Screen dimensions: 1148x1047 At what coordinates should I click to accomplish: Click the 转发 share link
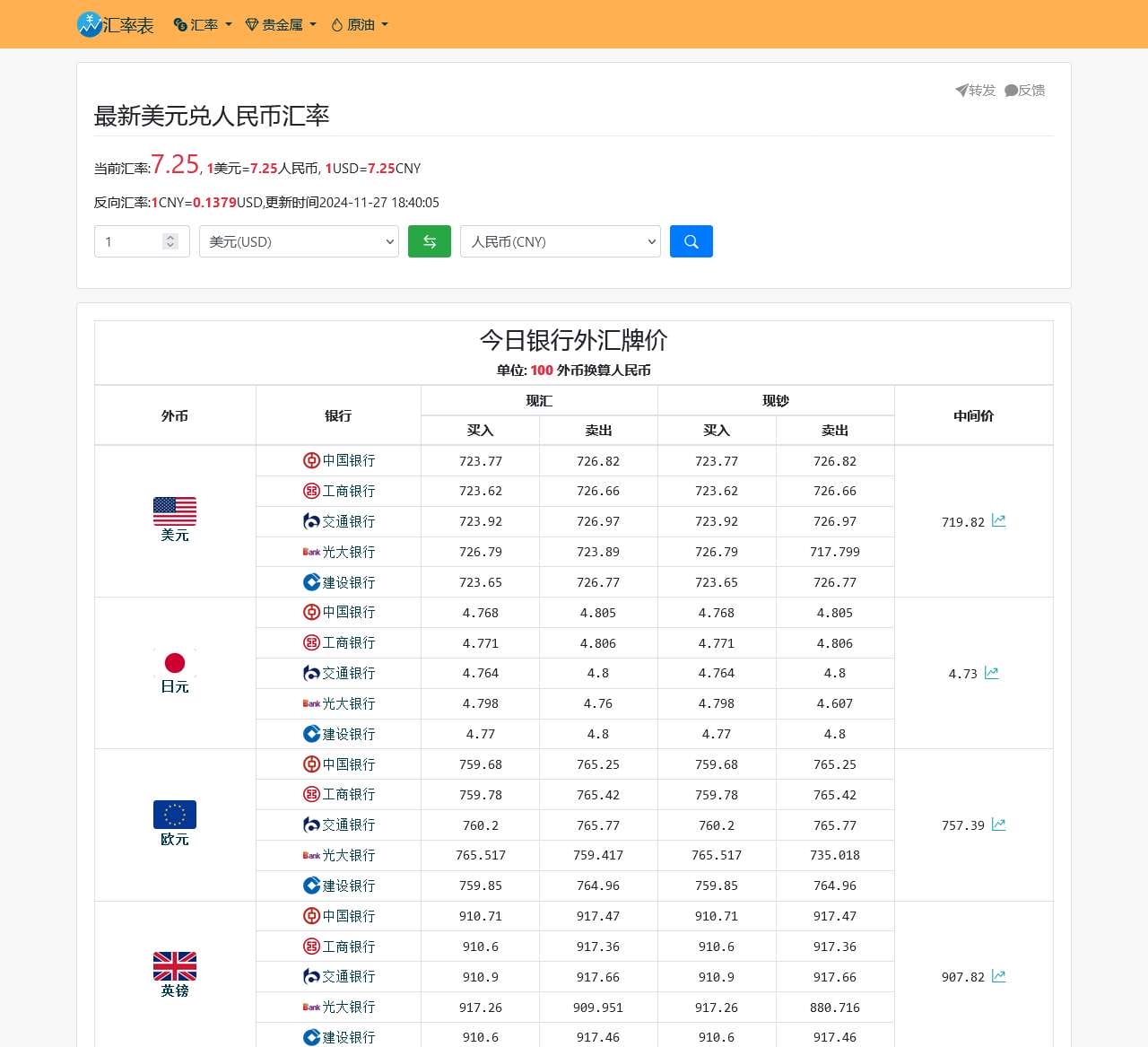click(x=976, y=90)
